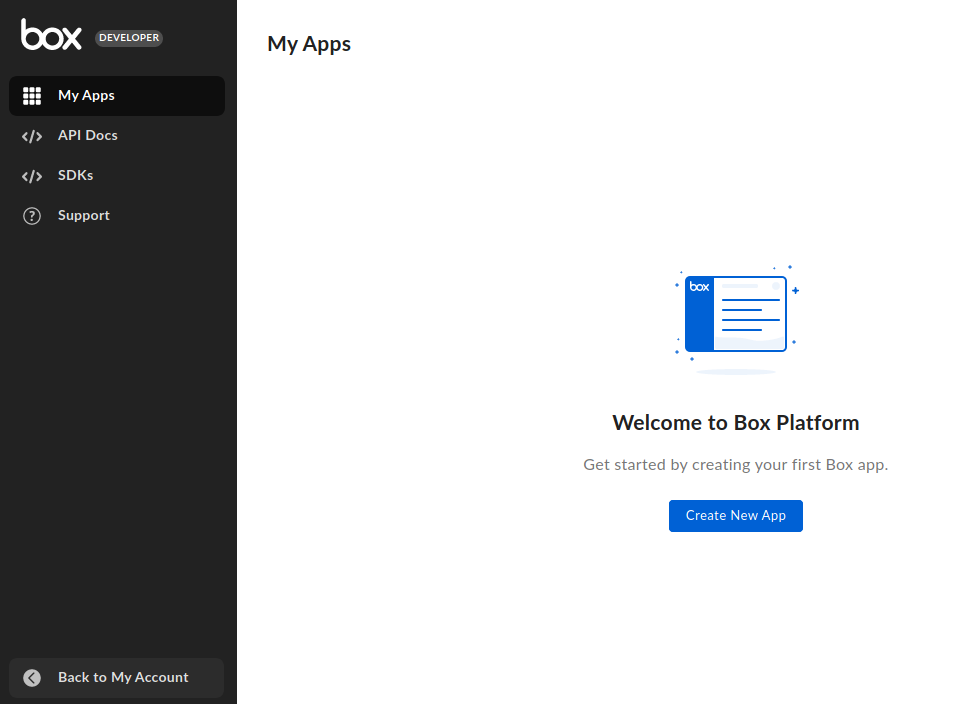Open the API Docs section

88,135
